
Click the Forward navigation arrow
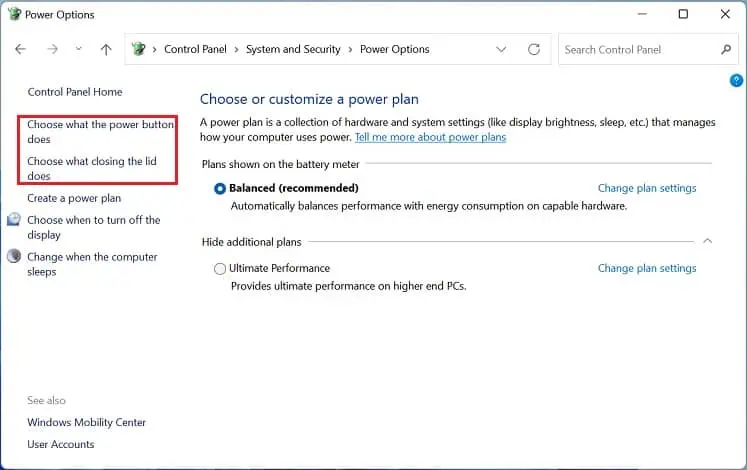click(53, 49)
